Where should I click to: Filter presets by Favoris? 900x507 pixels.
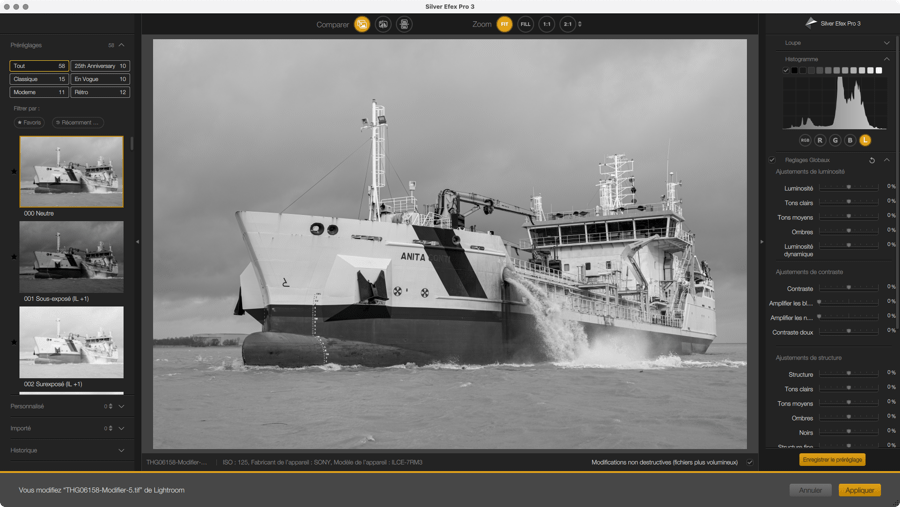point(29,122)
